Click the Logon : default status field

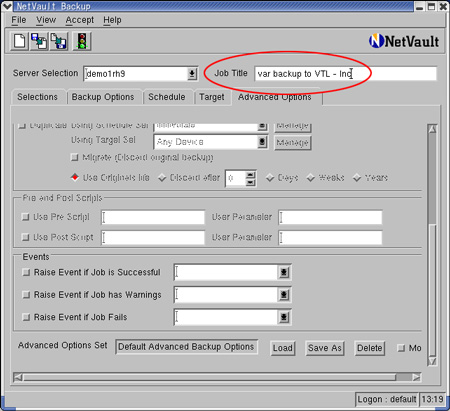tap(387, 399)
